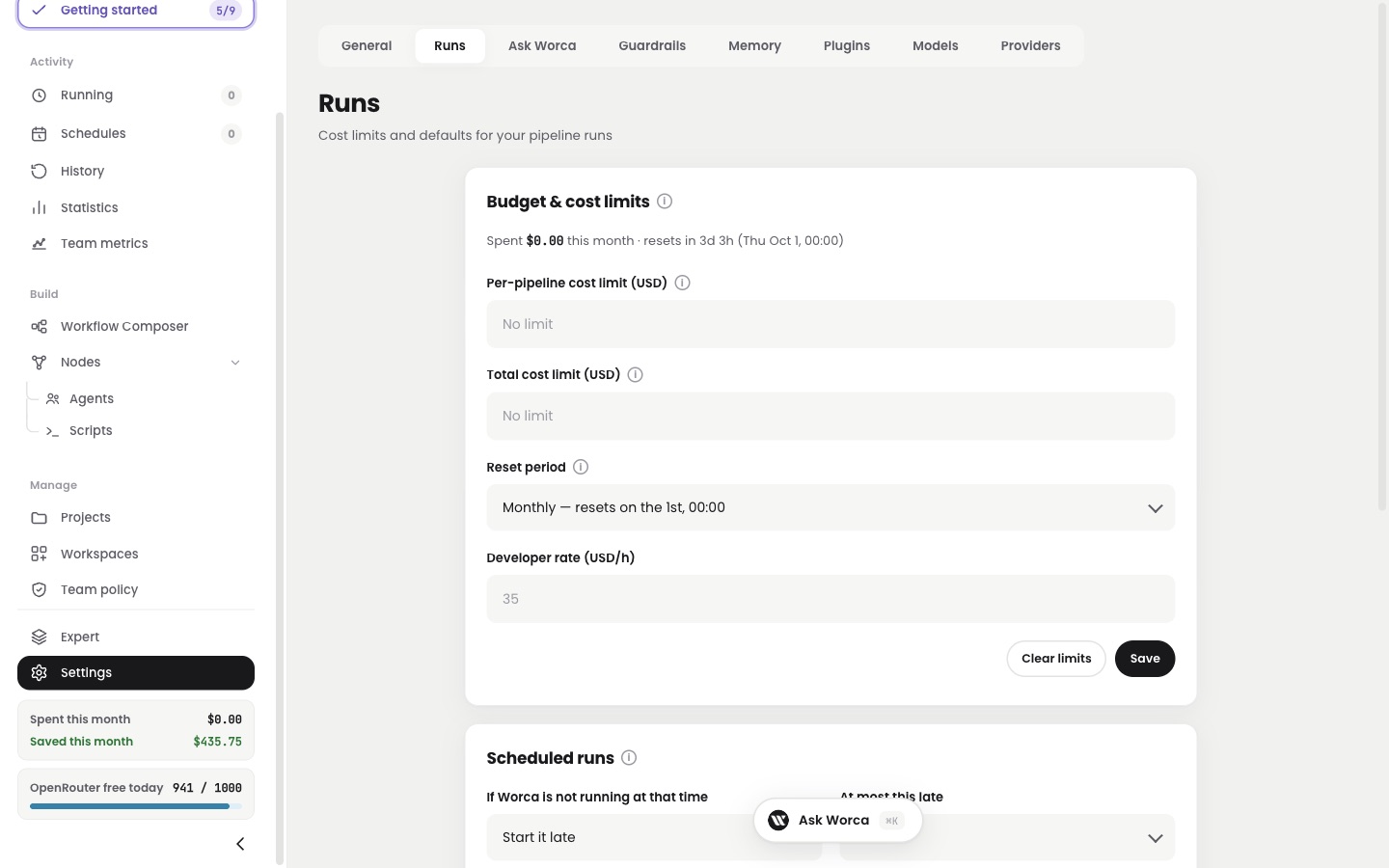This screenshot has height=868, width=1389.
Task: Open Settings in the sidebar
Action: pos(136,673)
